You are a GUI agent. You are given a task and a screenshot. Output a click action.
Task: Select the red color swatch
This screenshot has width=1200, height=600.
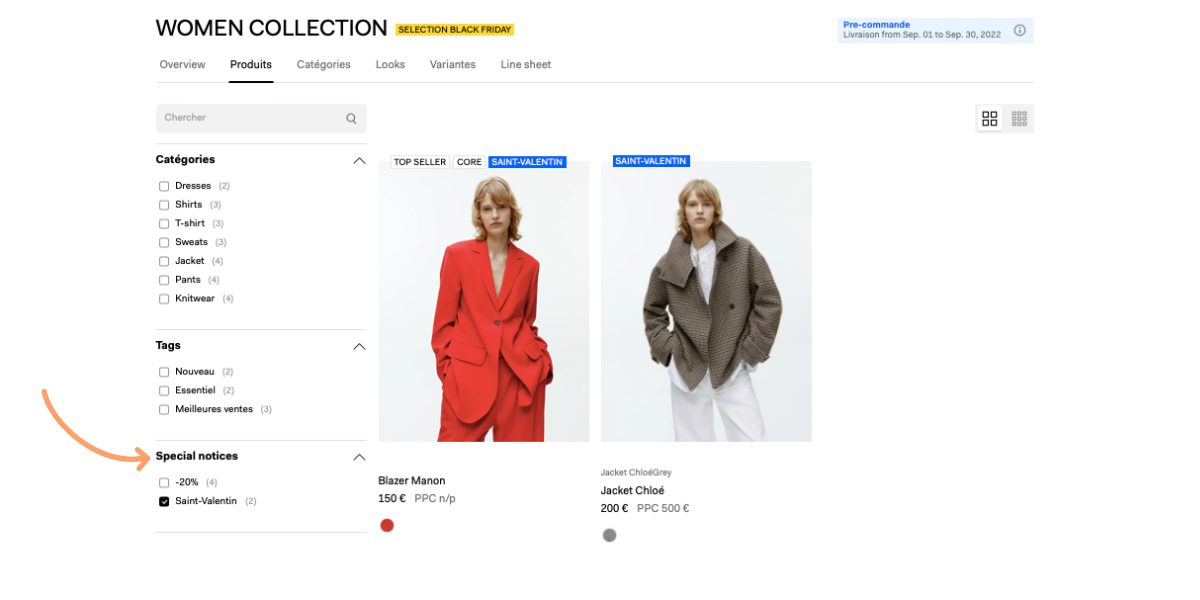pyautogui.click(x=387, y=525)
